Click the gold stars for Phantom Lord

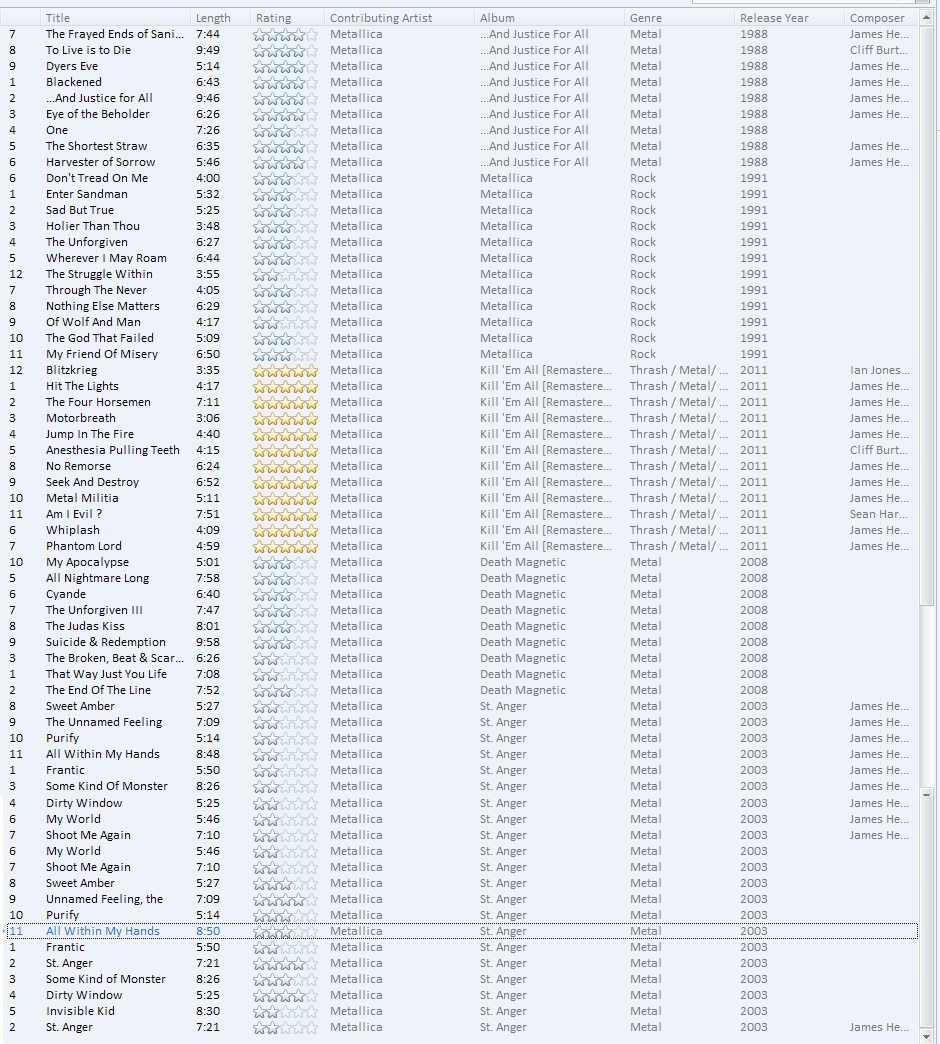coord(286,547)
